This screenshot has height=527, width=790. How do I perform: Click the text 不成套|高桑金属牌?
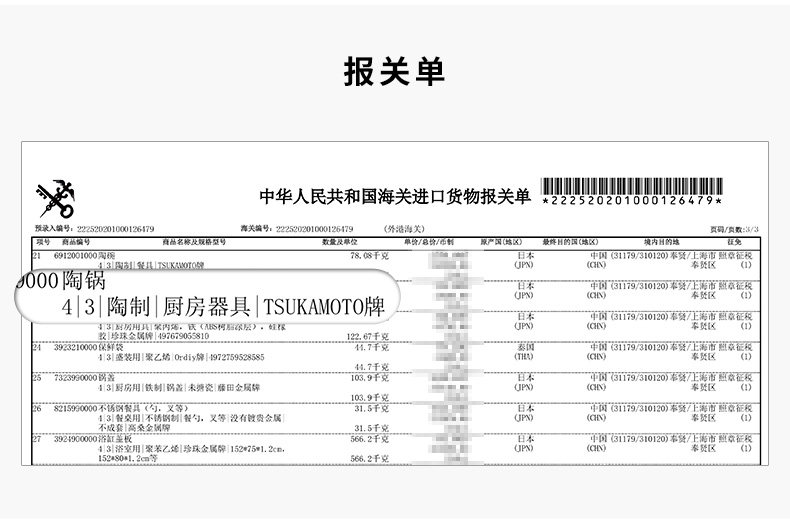[x=134, y=428]
